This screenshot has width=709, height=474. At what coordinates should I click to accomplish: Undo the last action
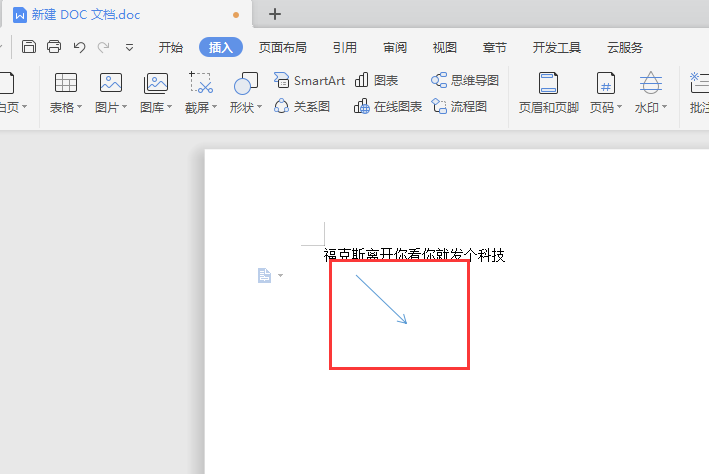coord(79,47)
